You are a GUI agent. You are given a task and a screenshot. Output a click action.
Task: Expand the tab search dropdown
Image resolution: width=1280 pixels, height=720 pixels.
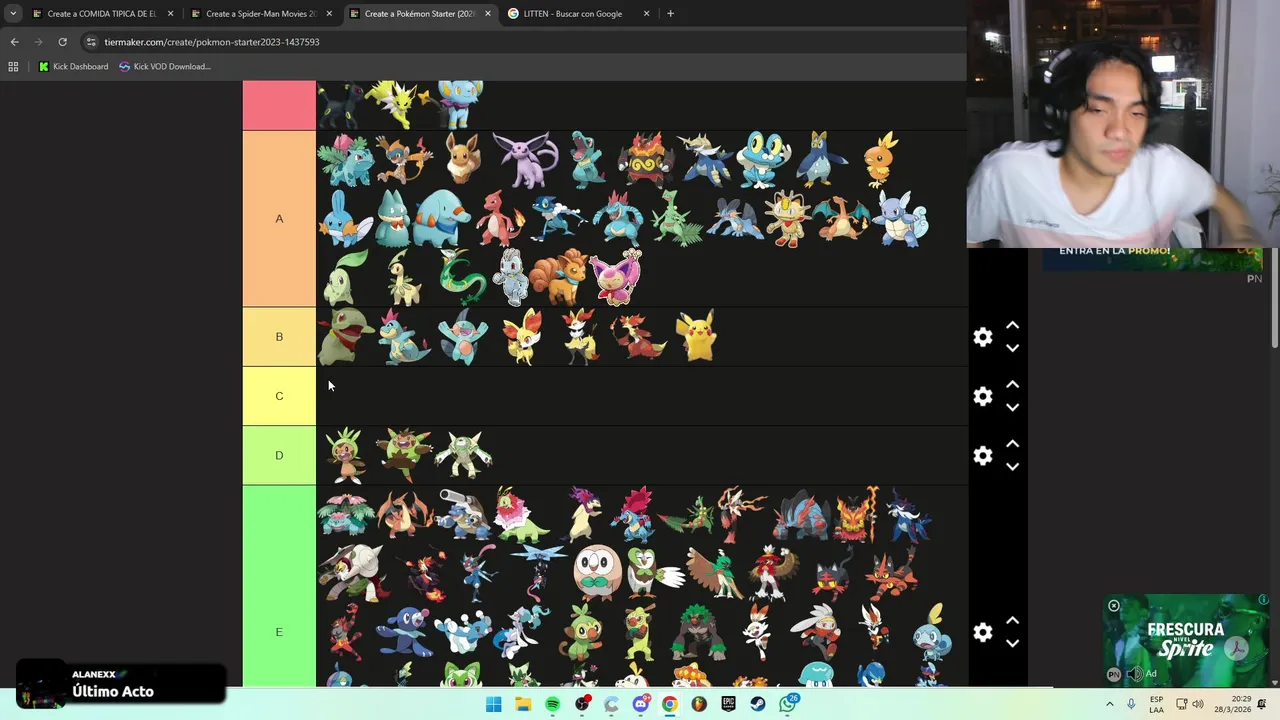click(x=12, y=14)
